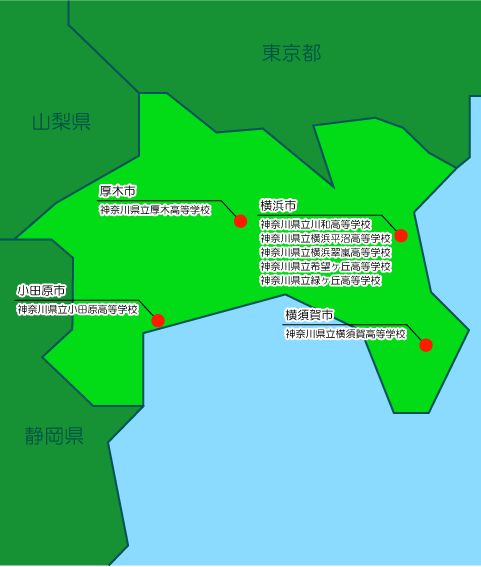The width and height of the screenshot is (481, 567).
Task: Open 神奈川県立横浜翠嵐高等学校 school link
Action: (x=325, y=252)
